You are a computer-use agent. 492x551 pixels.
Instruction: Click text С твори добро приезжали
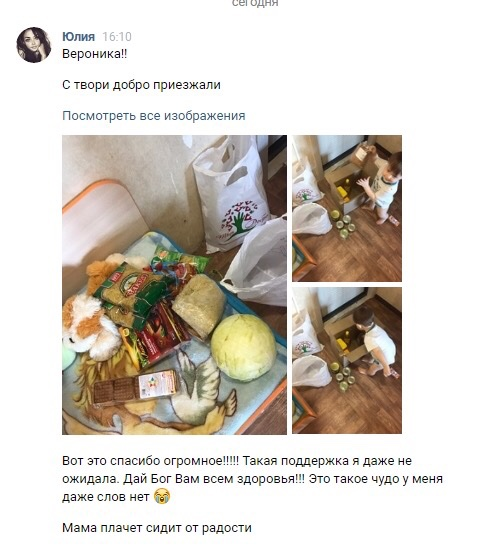click(x=141, y=85)
